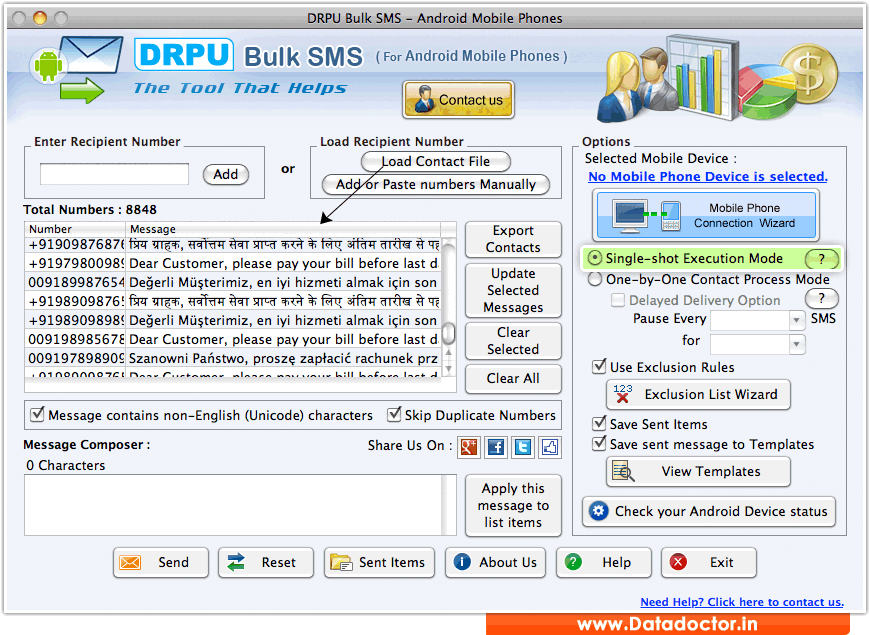Click the Contact us button
Image resolution: width=870 pixels, height=635 pixels.
458,100
